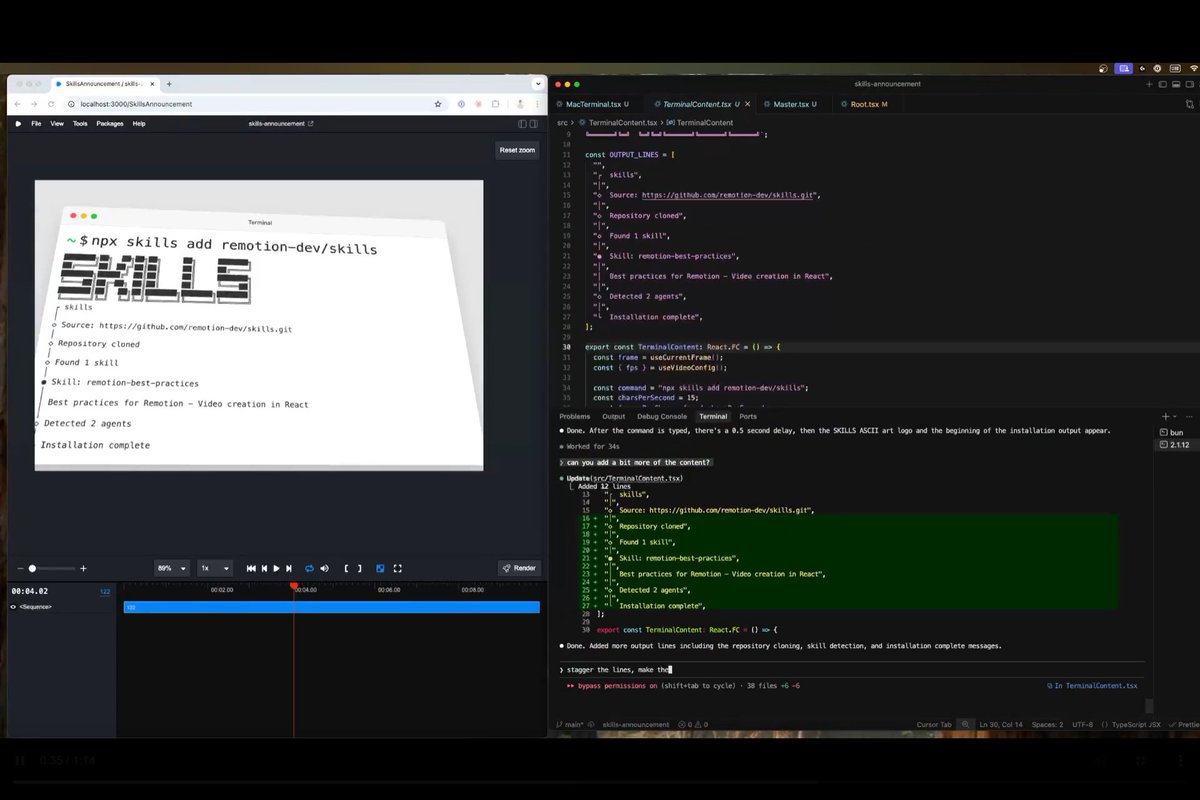Click the red playhead marker on timeline
1200x800 pixels.
tap(293, 586)
